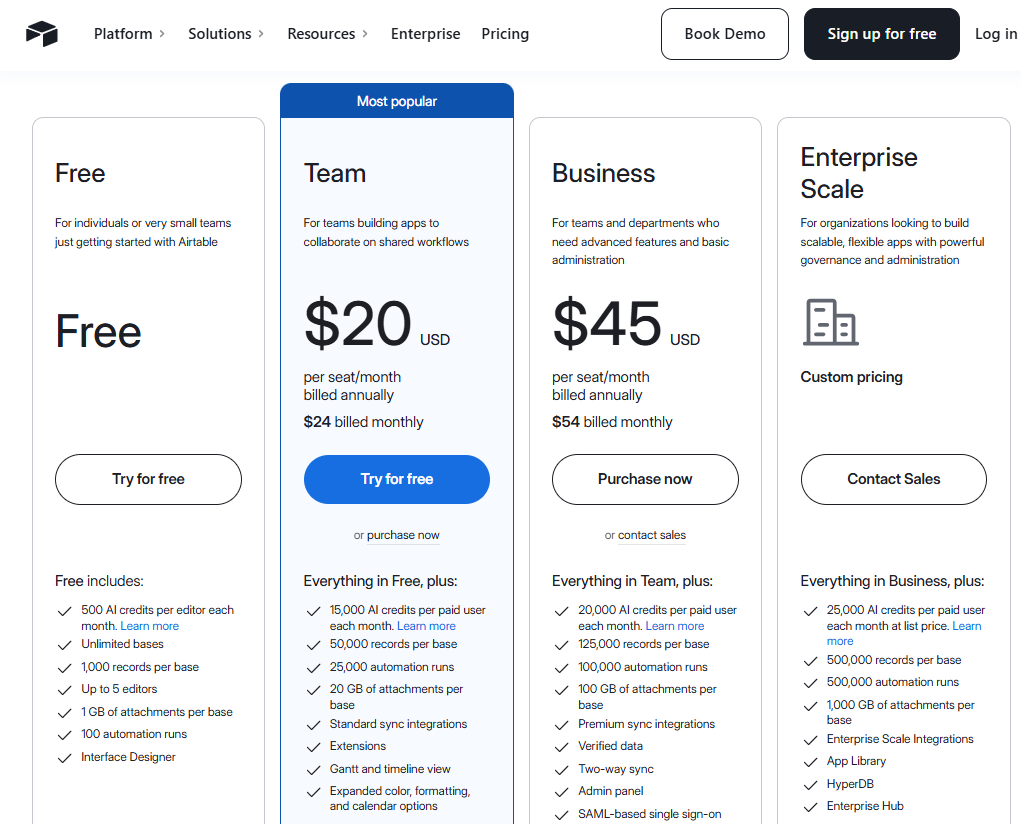1021x824 pixels.
Task: Click '1,000 GB of attachments per base'
Action: click(901, 713)
